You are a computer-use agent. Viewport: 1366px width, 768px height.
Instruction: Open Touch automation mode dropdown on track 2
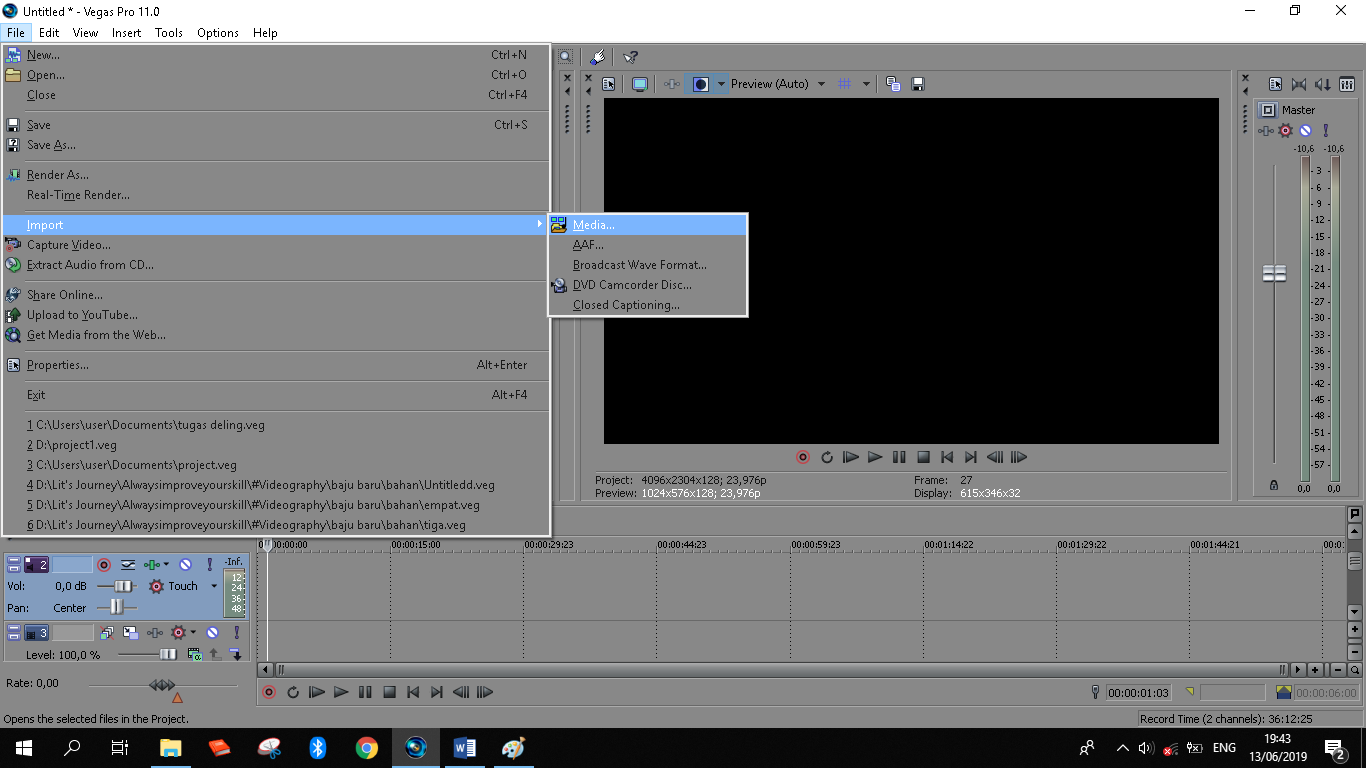pos(214,587)
